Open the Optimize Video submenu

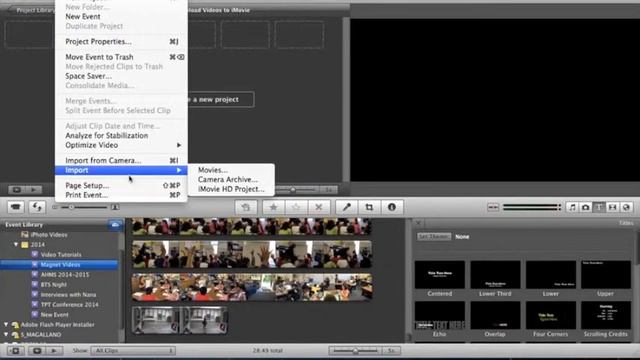(x=121, y=145)
